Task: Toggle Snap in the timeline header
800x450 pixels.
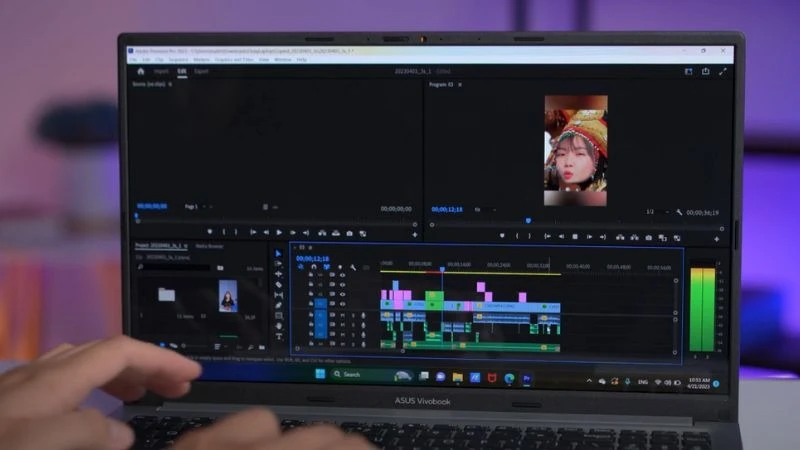Action: tap(314, 267)
